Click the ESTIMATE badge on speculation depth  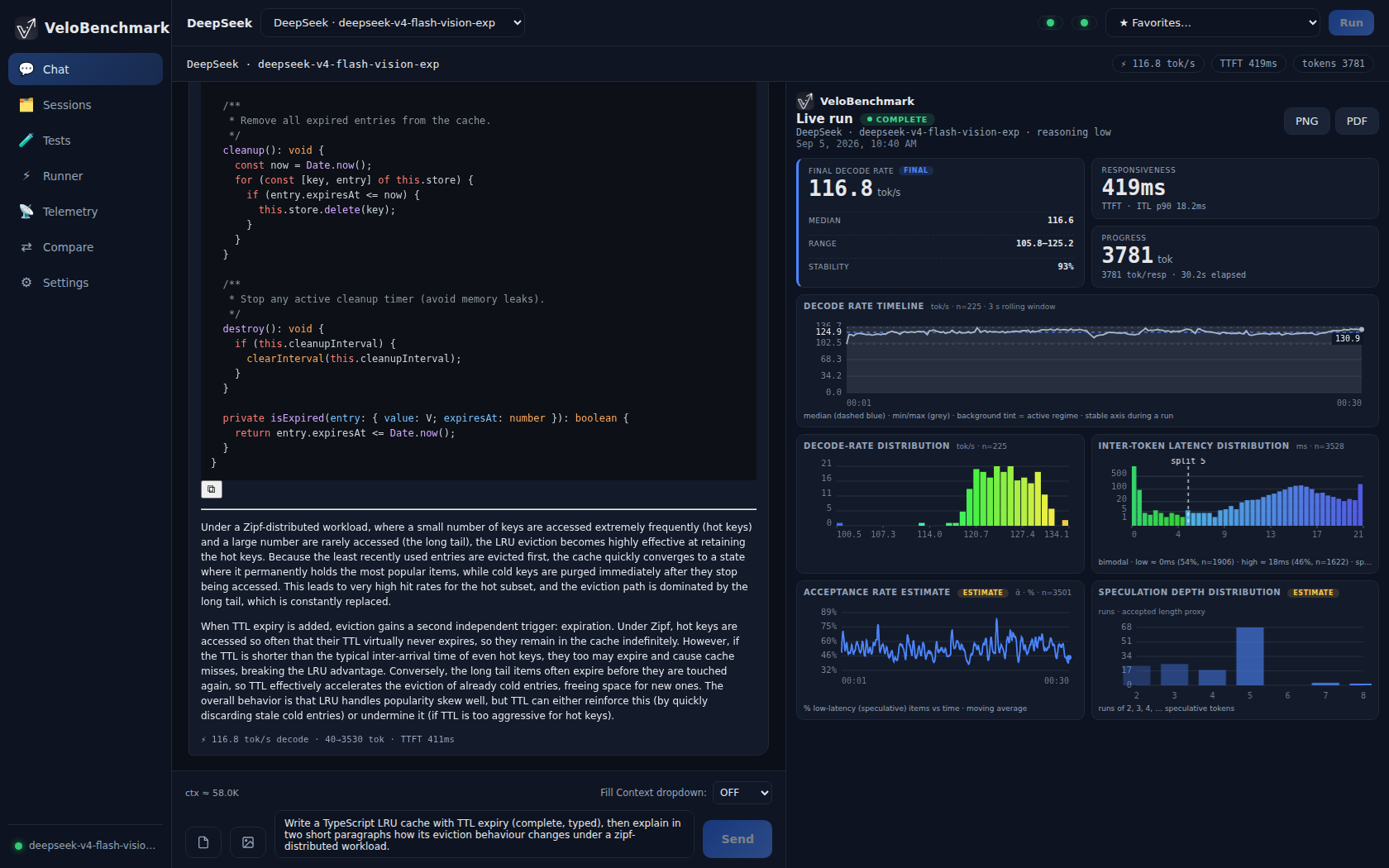point(1313,593)
